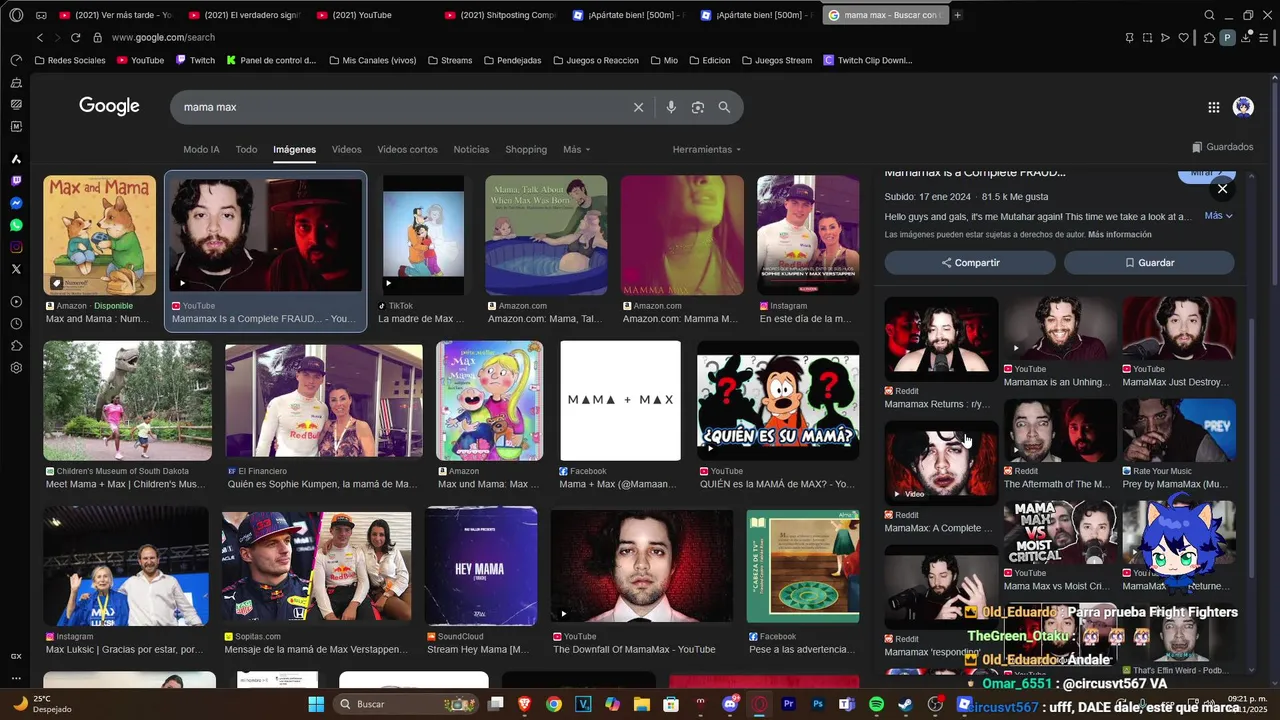This screenshot has width=1280, height=720.
Task: Click the address bar URL
Action: click(x=163, y=37)
